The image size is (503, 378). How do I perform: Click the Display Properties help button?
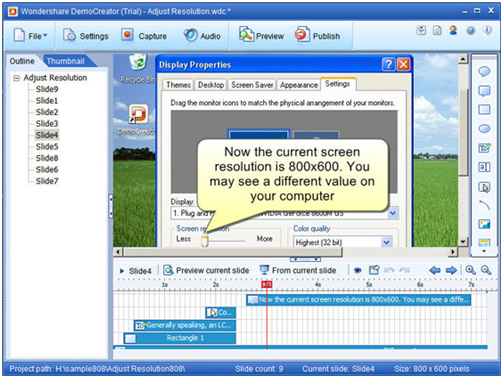pyautogui.click(x=388, y=64)
